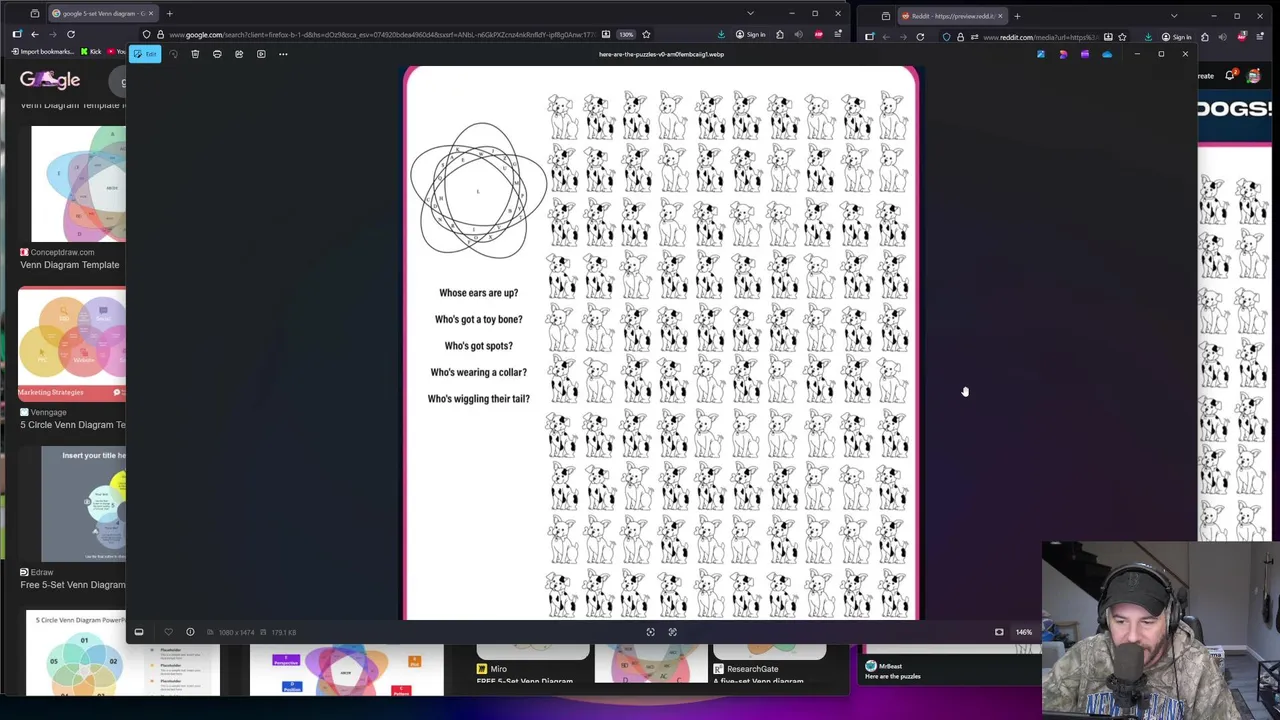Open the Designer icon in Photos title bar
1280x720 pixels.
point(1063,54)
